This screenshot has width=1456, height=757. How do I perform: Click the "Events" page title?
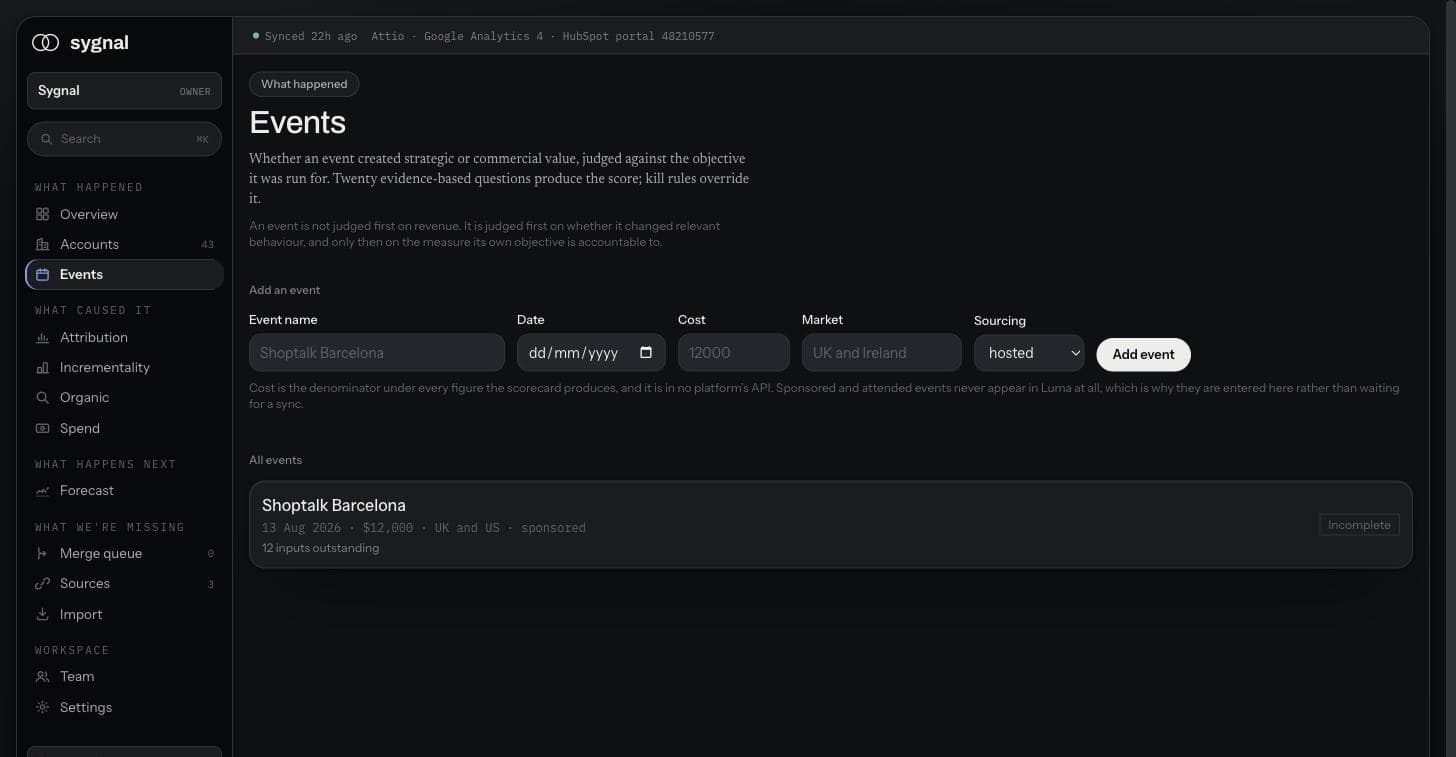(297, 122)
